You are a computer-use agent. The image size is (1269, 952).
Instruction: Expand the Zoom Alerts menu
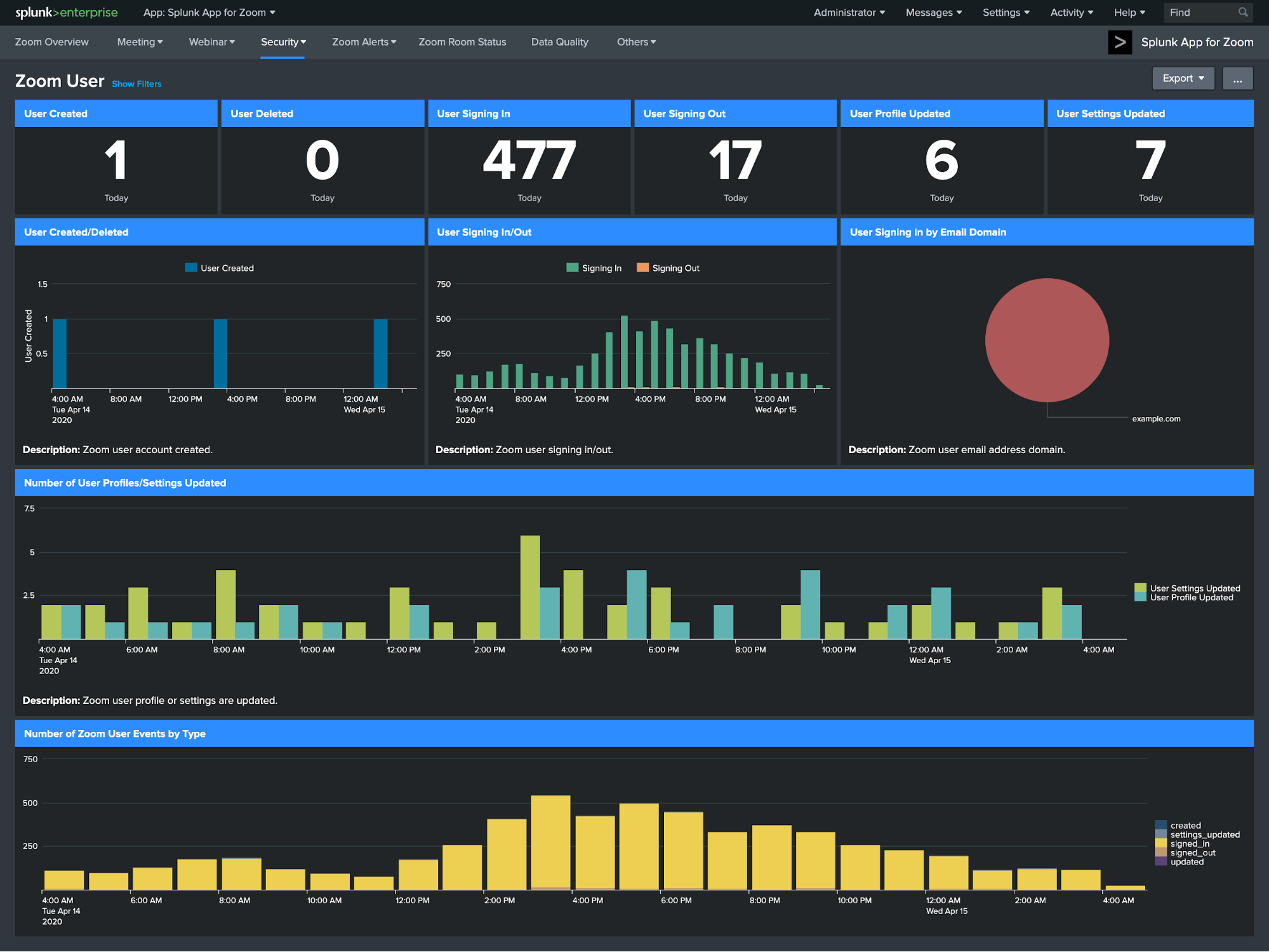click(x=364, y=42)
